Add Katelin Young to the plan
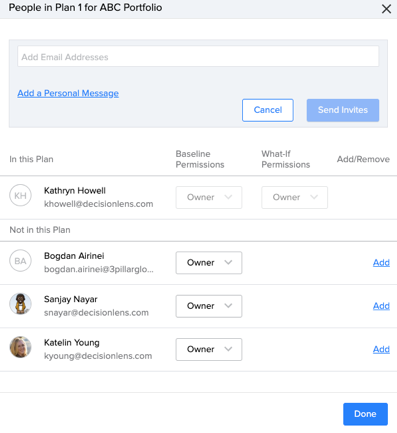 click(381, 349)
